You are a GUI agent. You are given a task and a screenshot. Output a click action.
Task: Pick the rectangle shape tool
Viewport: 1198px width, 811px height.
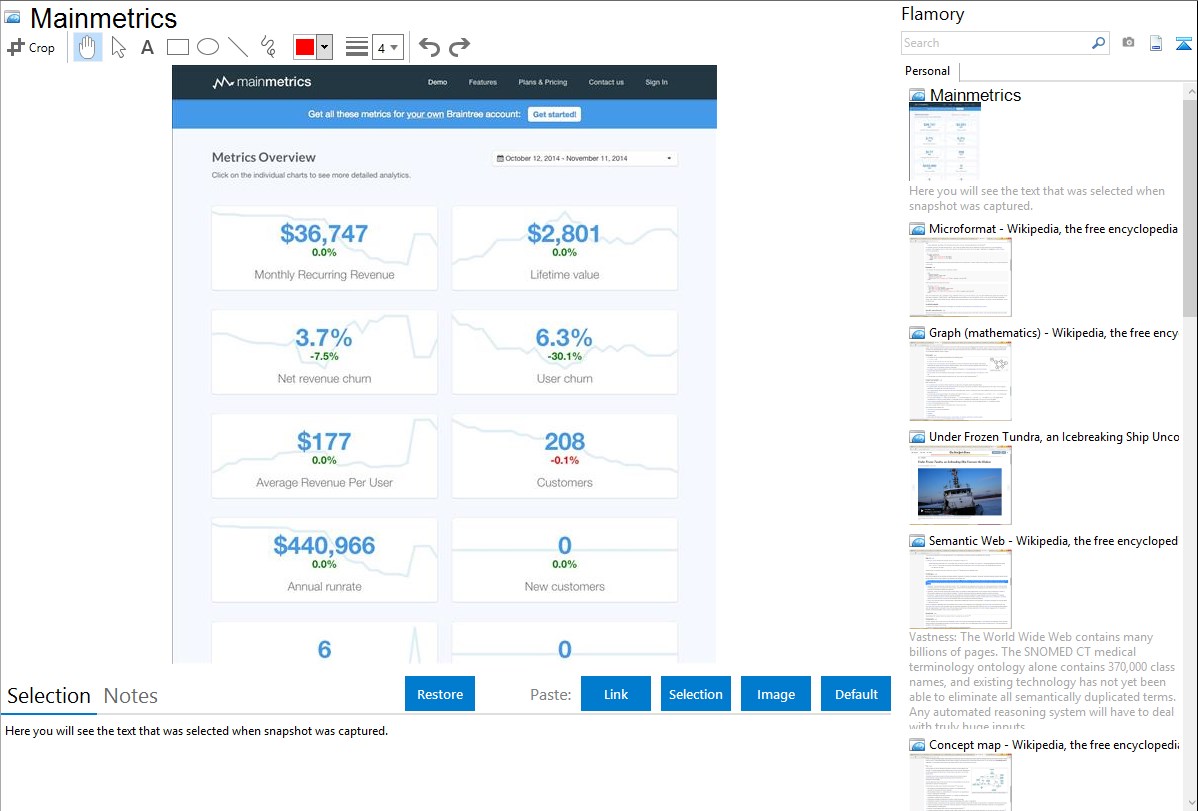coord(177,47)
